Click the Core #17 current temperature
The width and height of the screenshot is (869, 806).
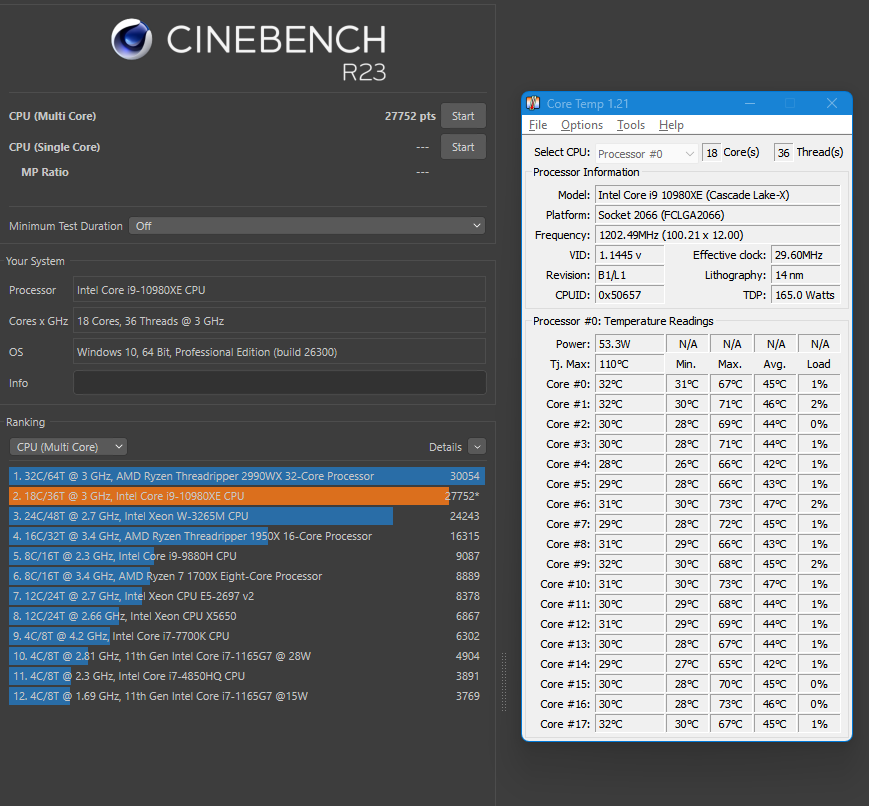(x=630, y=724)
